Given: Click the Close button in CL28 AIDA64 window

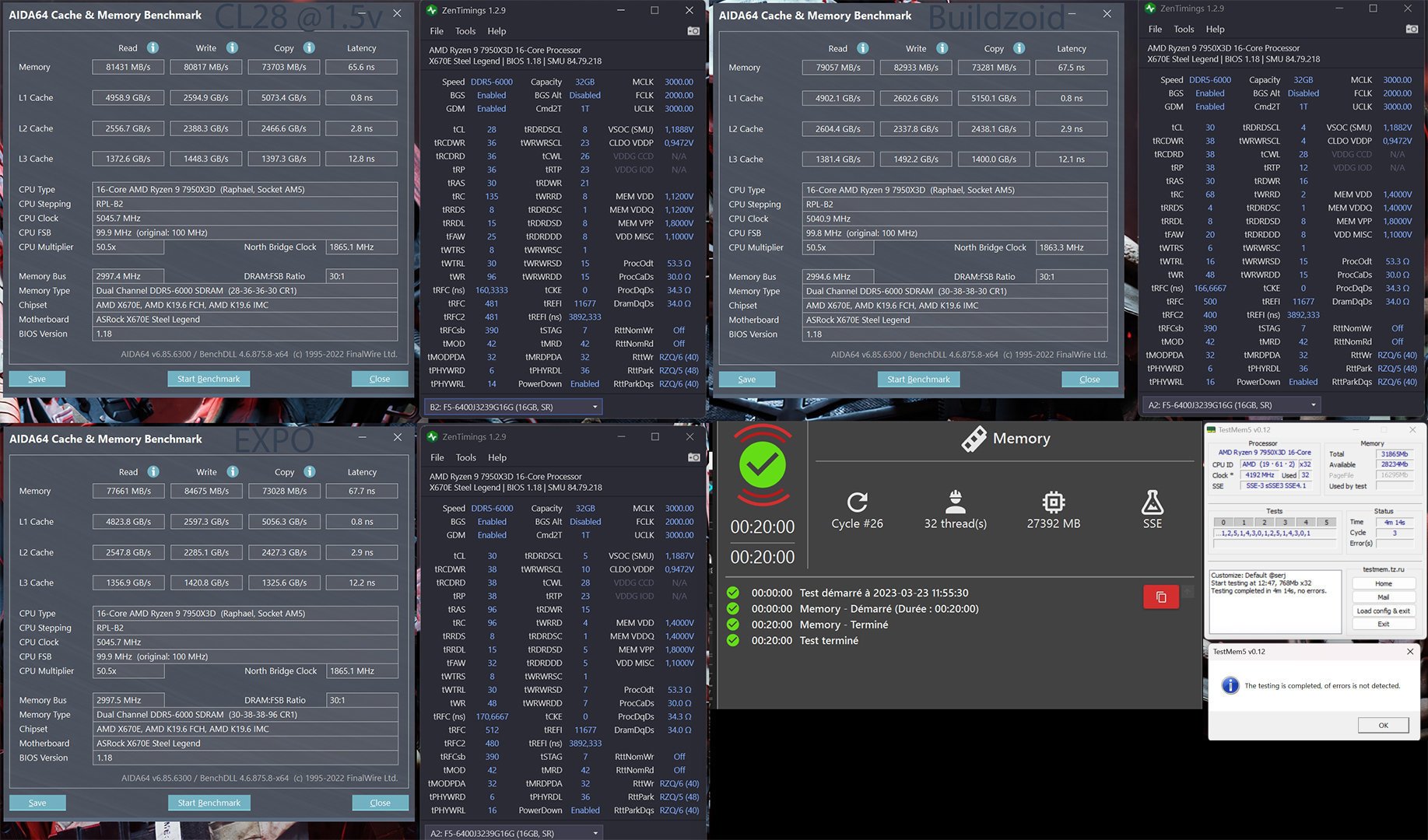Looking at the screenshot, I should pos(380,379).
